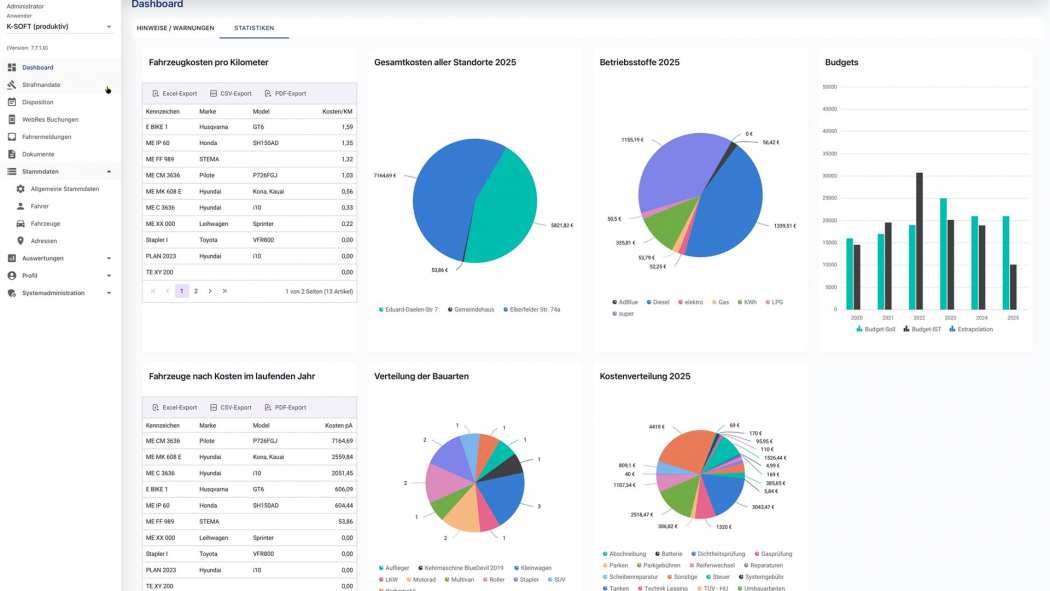
Task: Expand the Profil section arrow
Action: (108, 276)
